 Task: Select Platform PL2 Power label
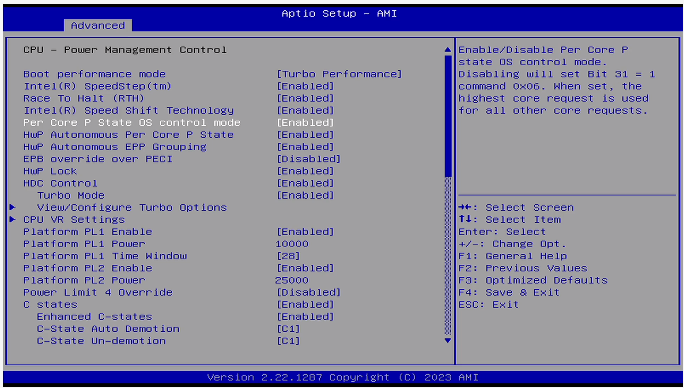pyautogui.click(x=84, y=280)
